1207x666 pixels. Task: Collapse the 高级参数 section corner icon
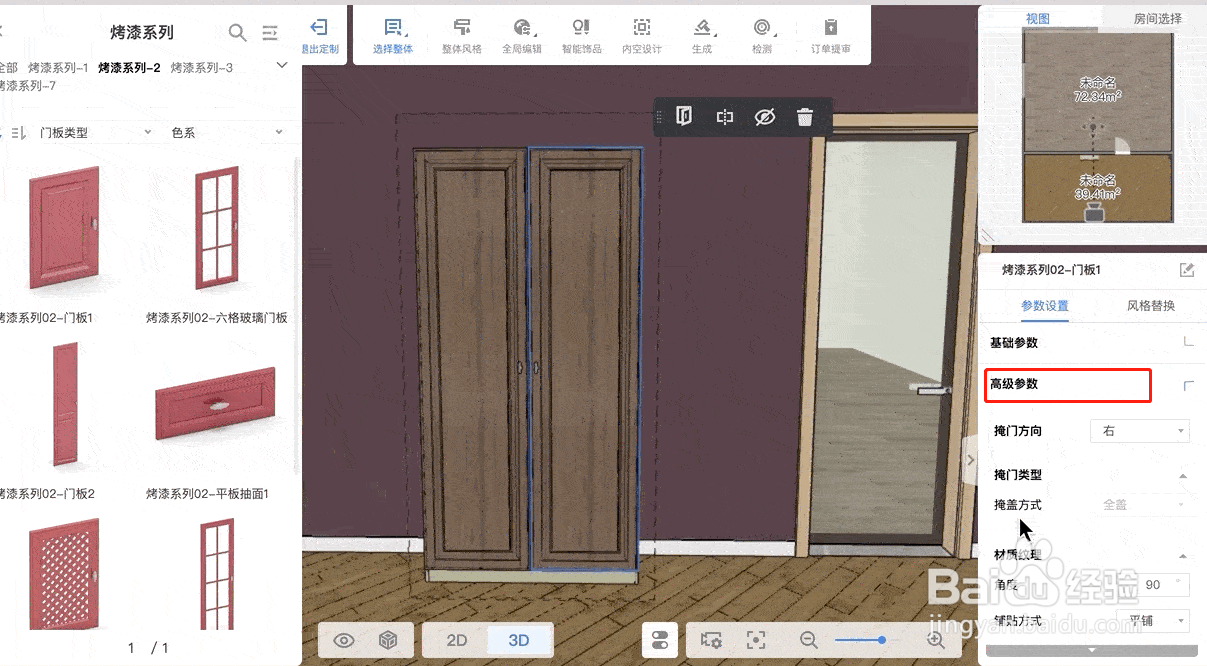click(x=1188, y=385)
